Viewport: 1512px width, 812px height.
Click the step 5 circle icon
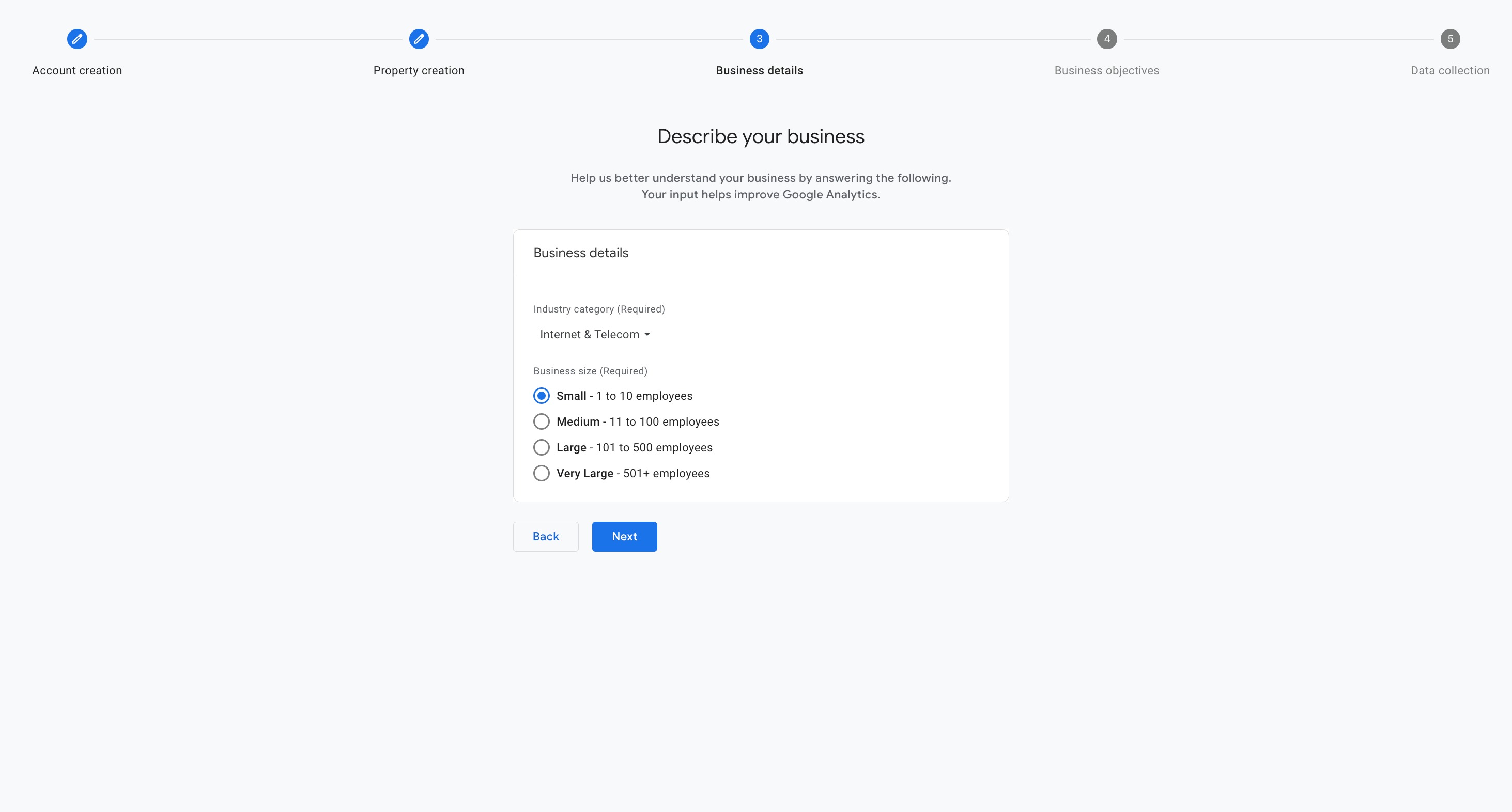click(1450, 39)
